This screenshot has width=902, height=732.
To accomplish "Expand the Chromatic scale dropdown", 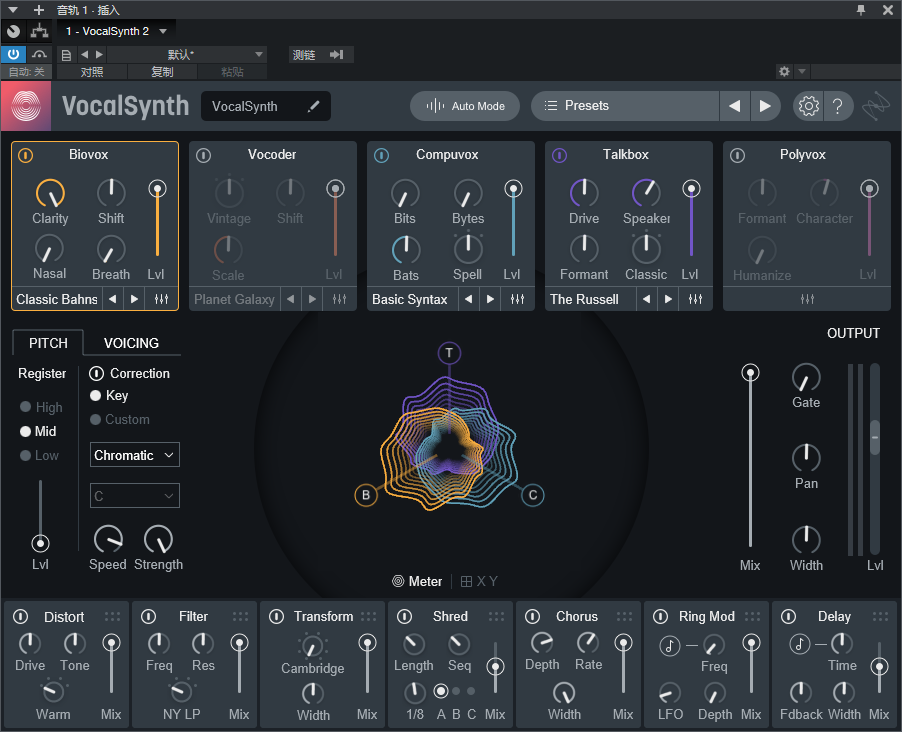I will [x=134, y=455].
